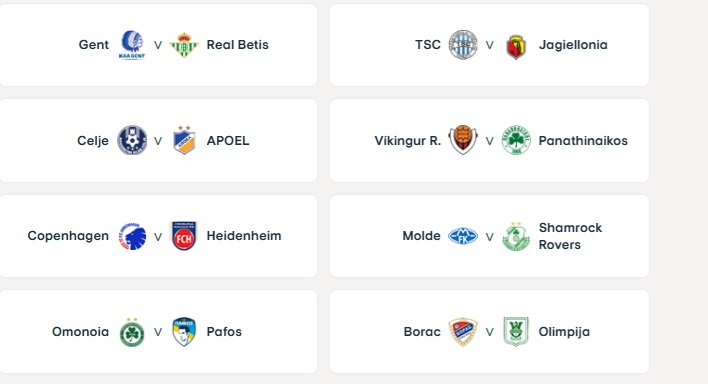Click the Real Betis club crest
This screenshot has height=384, width=708.
(184, 45)
